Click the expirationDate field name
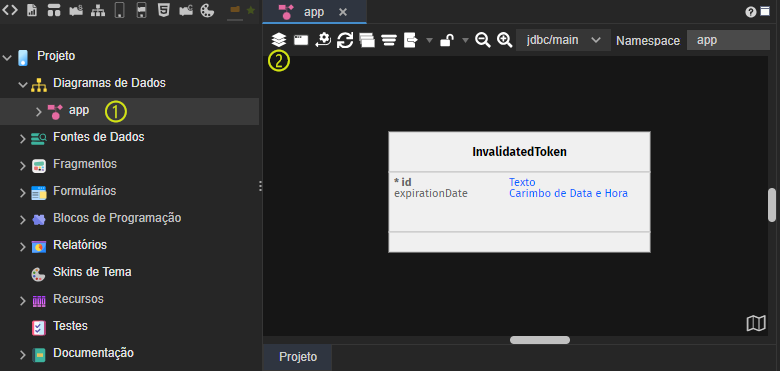The image size is (780, 371). pos(431,193)
